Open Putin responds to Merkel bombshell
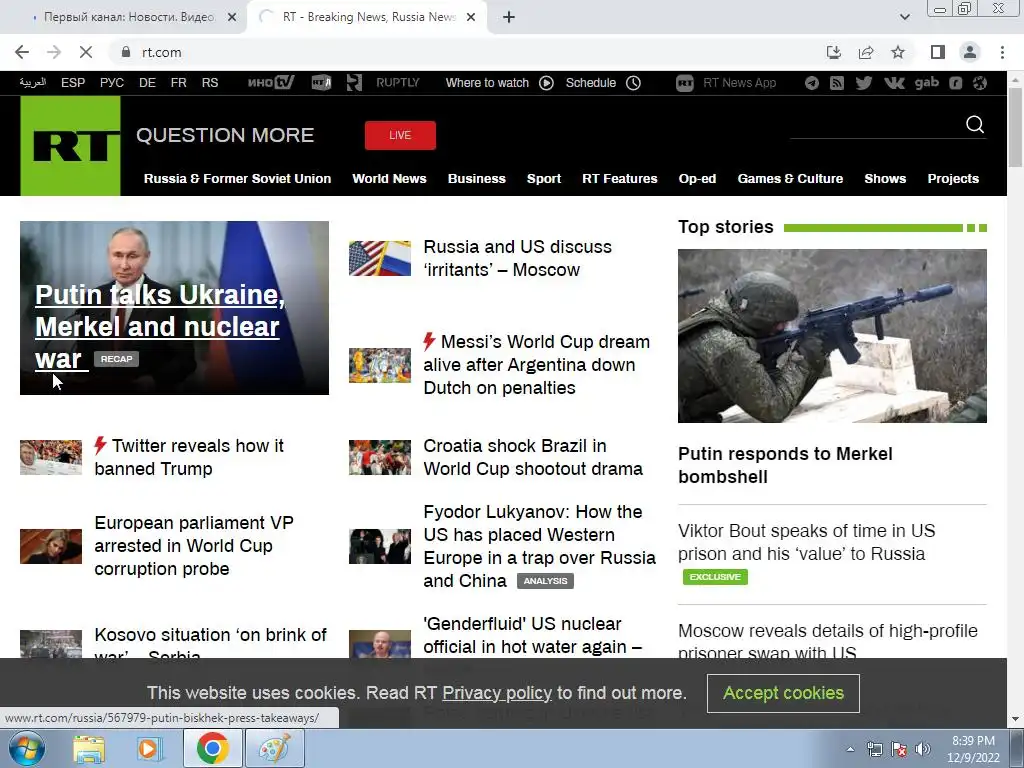The image size is (1024, 768). 785,465
